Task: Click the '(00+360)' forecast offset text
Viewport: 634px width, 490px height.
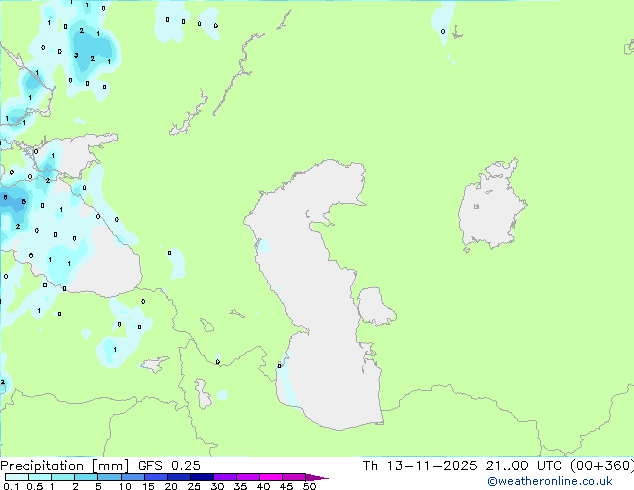Action: 602,466
